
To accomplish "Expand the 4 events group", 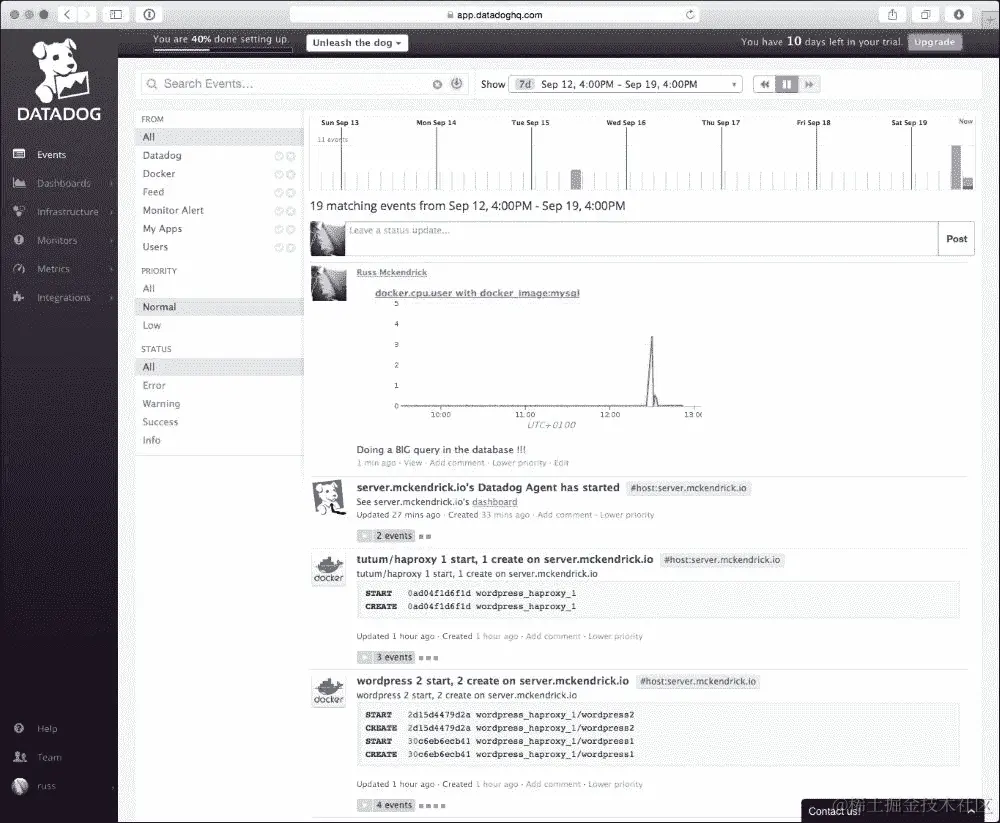I will click(x=387, y=805).
